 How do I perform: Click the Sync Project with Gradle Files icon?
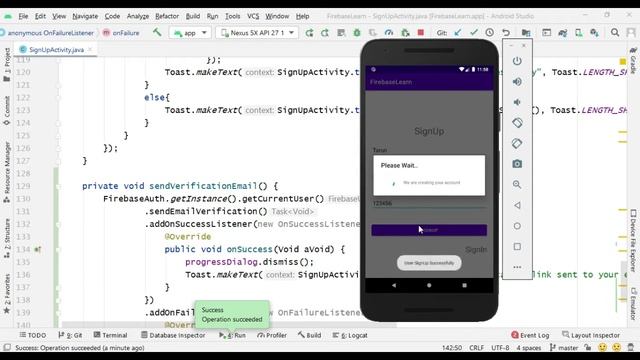point(562,33)
